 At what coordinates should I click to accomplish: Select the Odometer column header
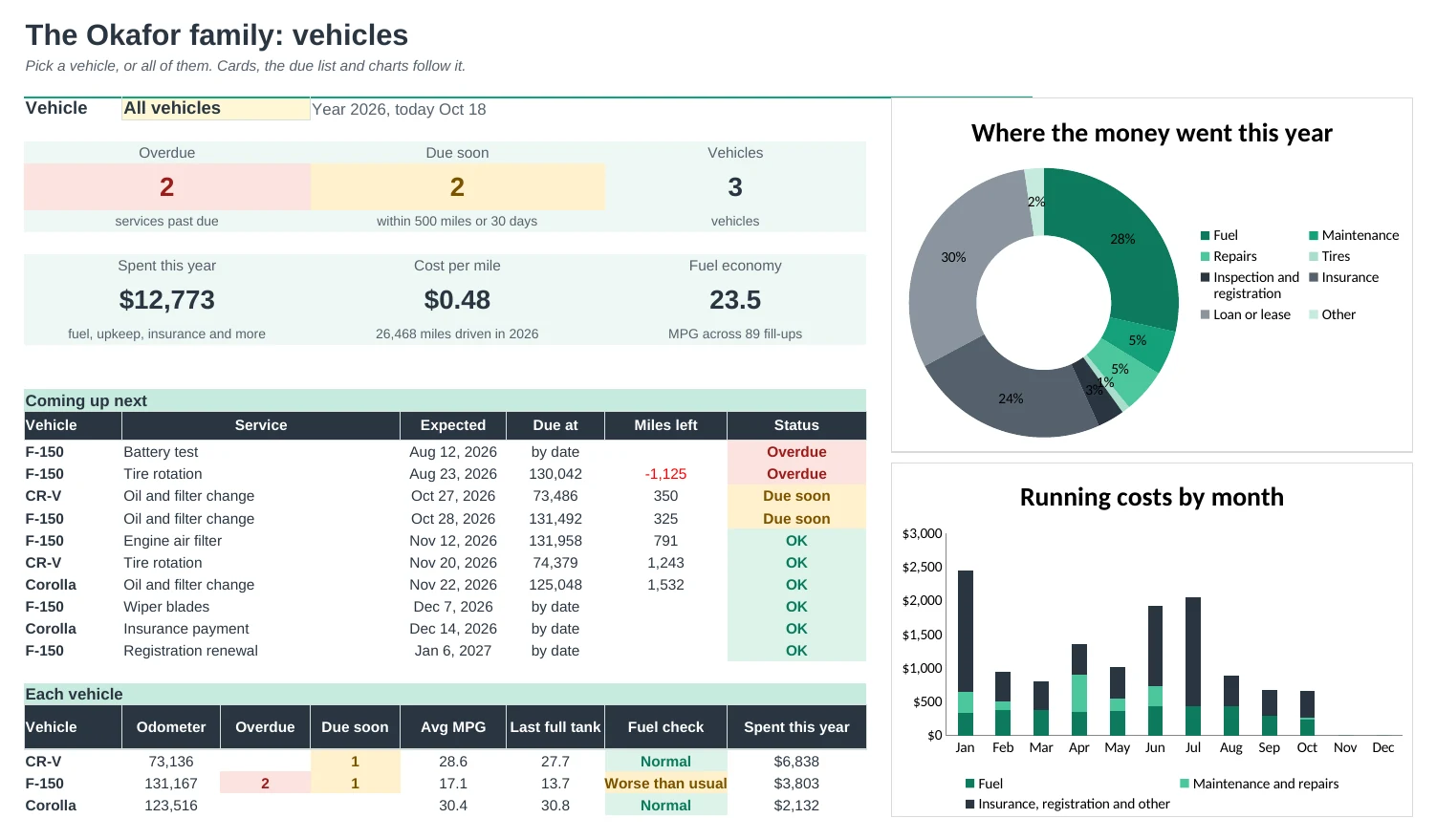(x=171, y=727)
